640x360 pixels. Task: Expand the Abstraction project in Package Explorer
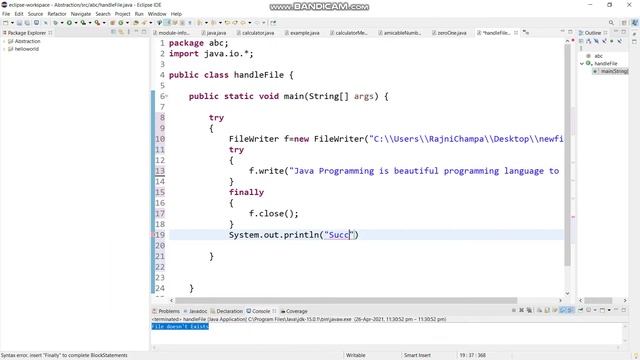[x=4, y=41]
